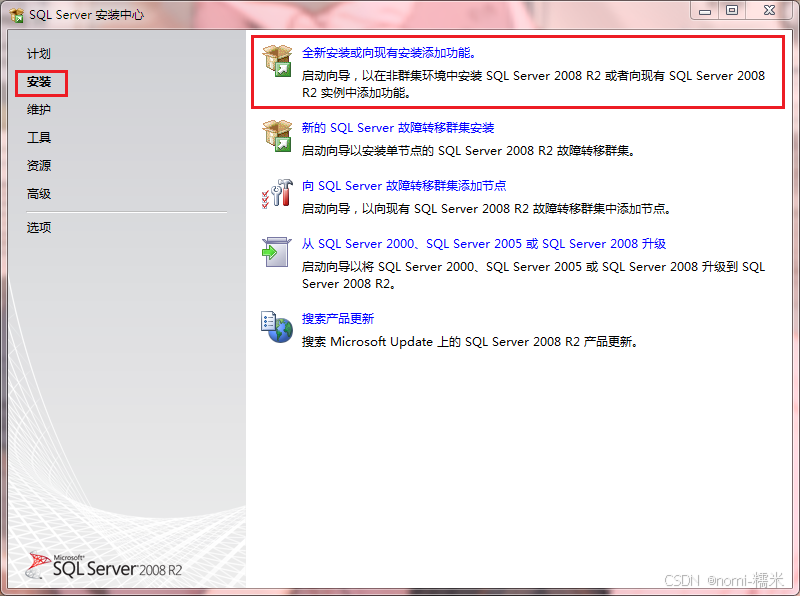Start 全新安装或向现有安装添加功能 link
The image size is (800, 596).
(389, 53)
